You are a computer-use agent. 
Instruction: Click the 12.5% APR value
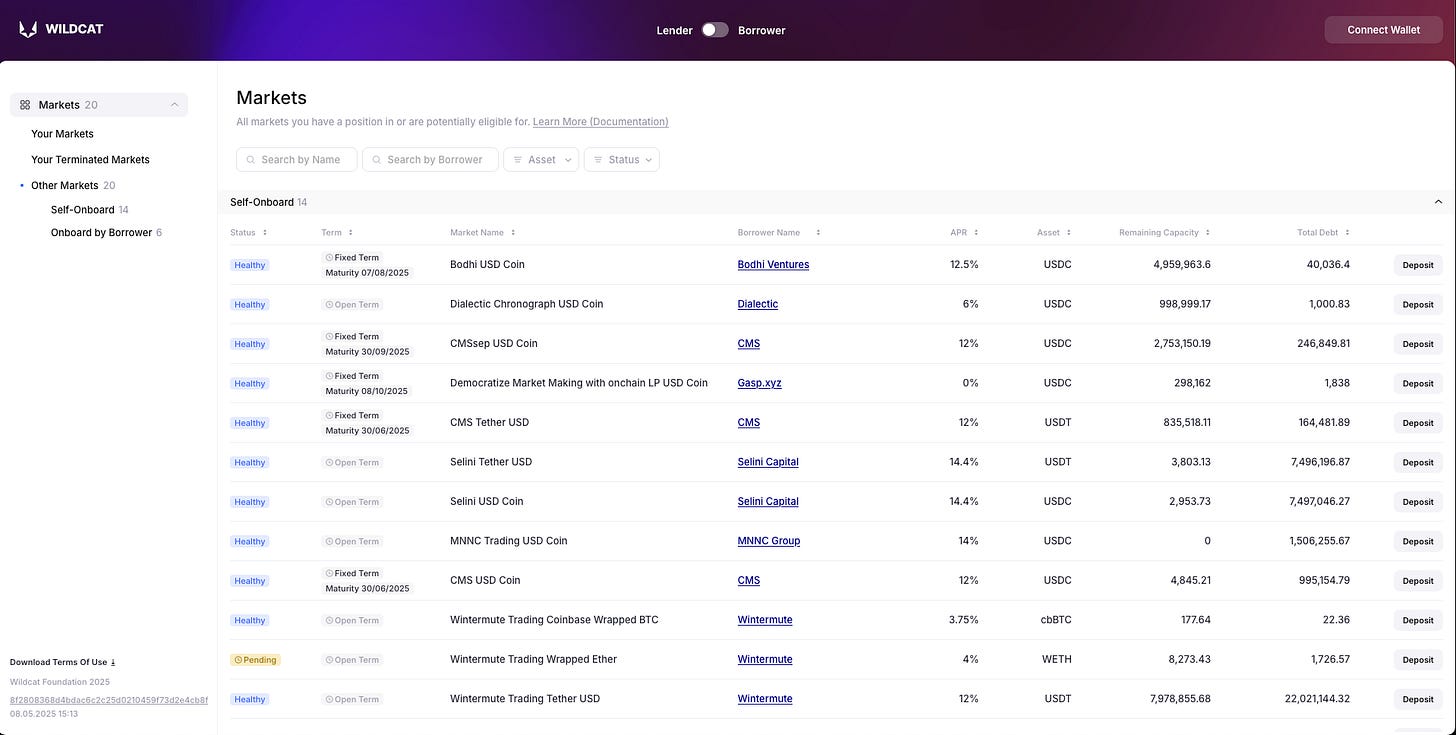coord(964,265)
